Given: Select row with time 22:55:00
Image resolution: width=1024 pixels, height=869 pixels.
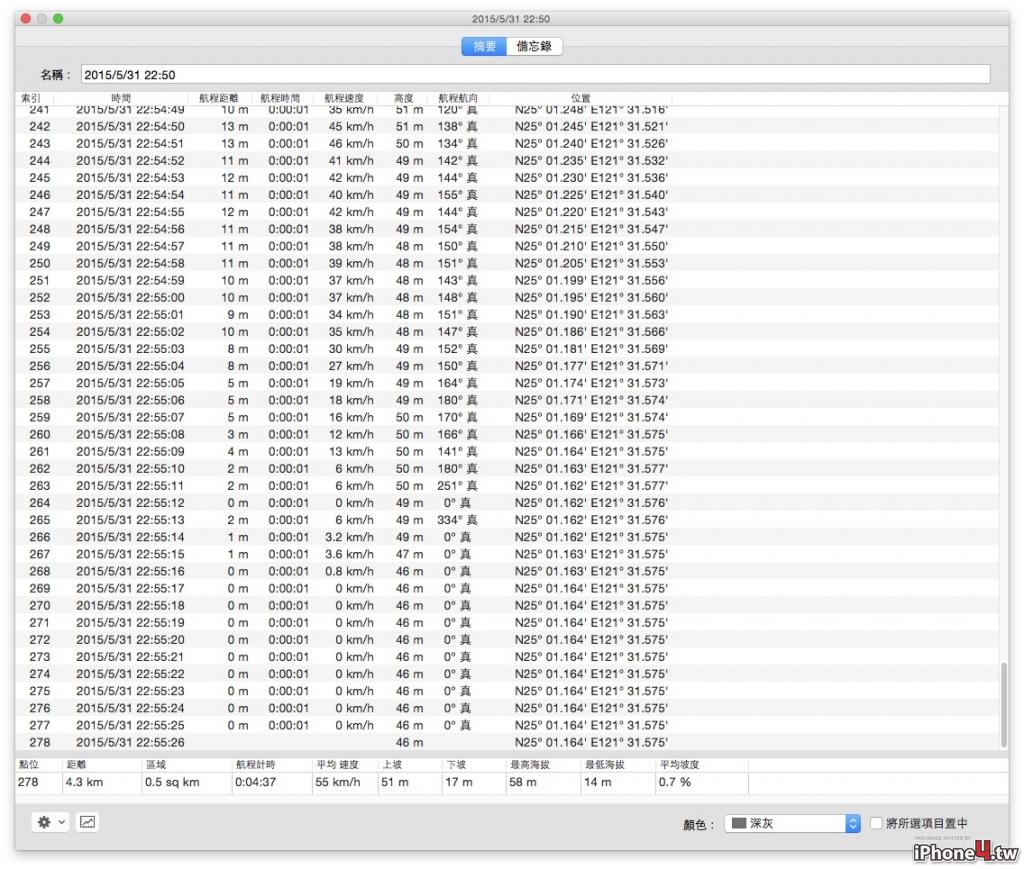Looking at the screenshot, I should click(x=507, y=297).
